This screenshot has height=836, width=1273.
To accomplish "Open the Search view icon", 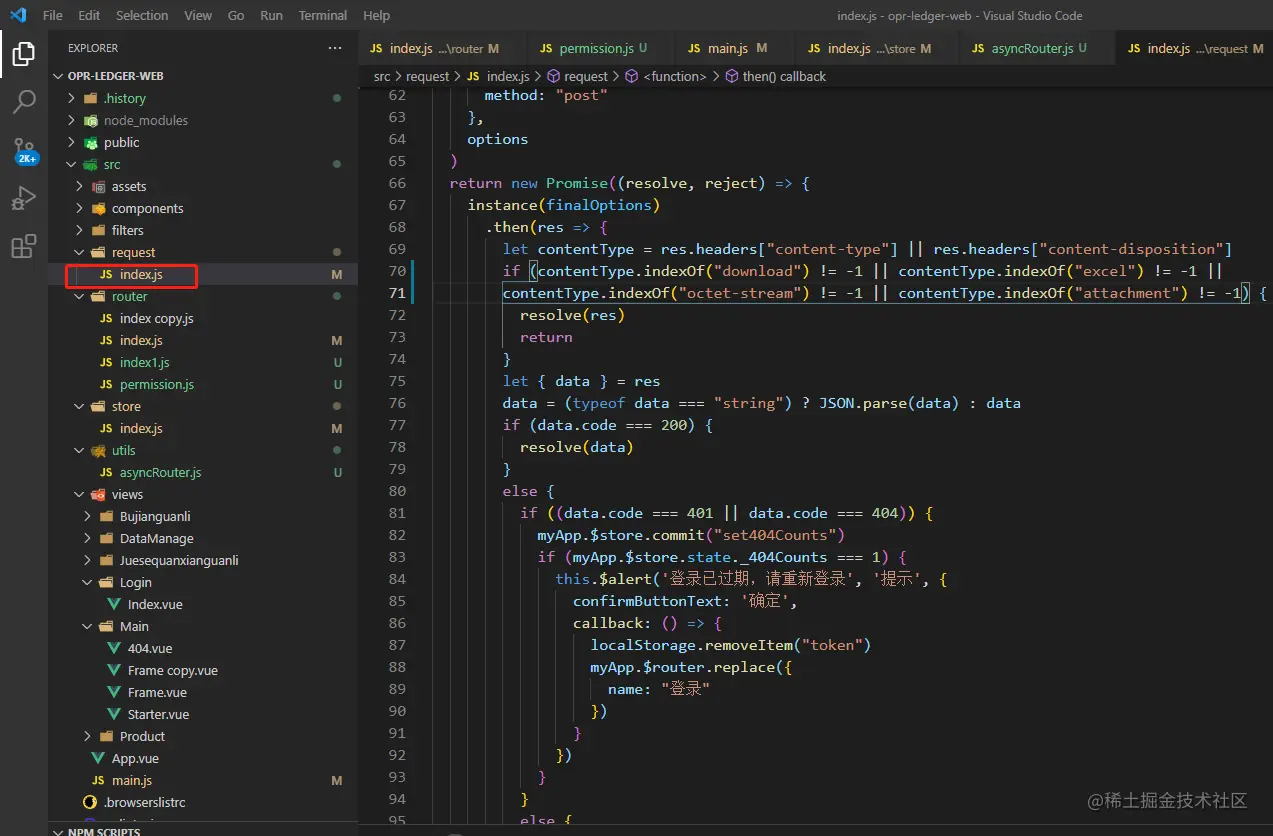I will pos(24,102).
